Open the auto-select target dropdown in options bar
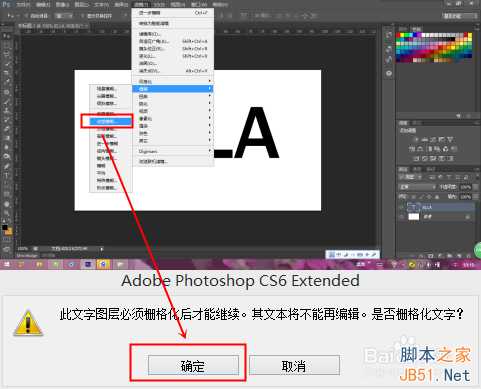481x389 pixels. 64,16
